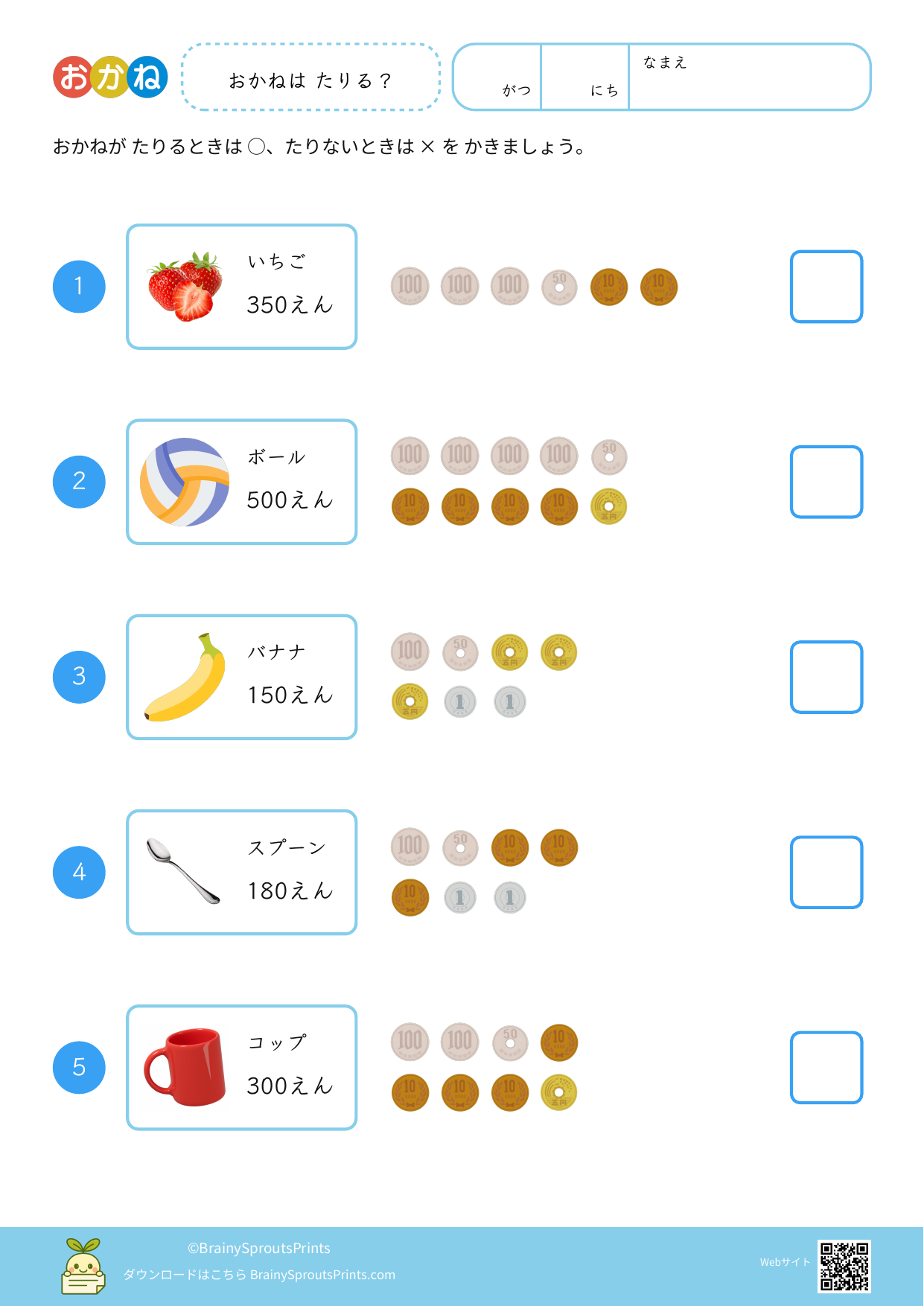Open the BrainySproutsPrints.com download link

[322, 1275]
